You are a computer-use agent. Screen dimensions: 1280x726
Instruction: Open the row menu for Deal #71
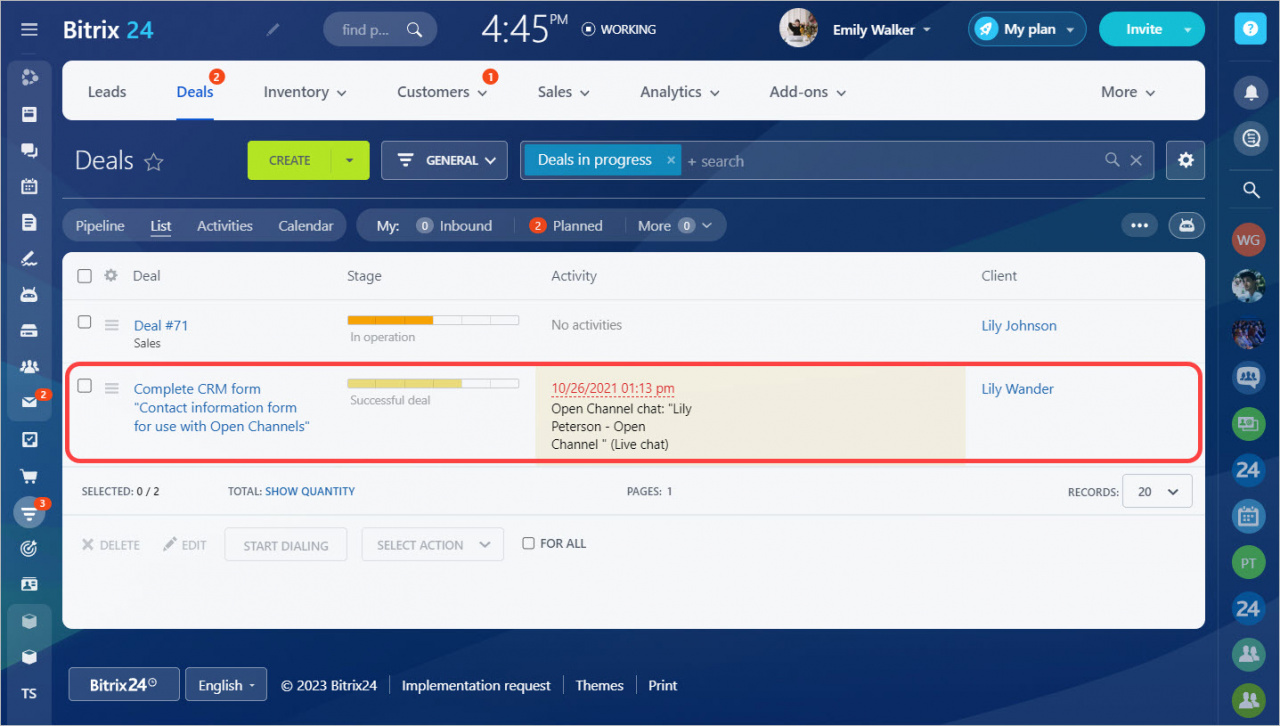(112, 325)
